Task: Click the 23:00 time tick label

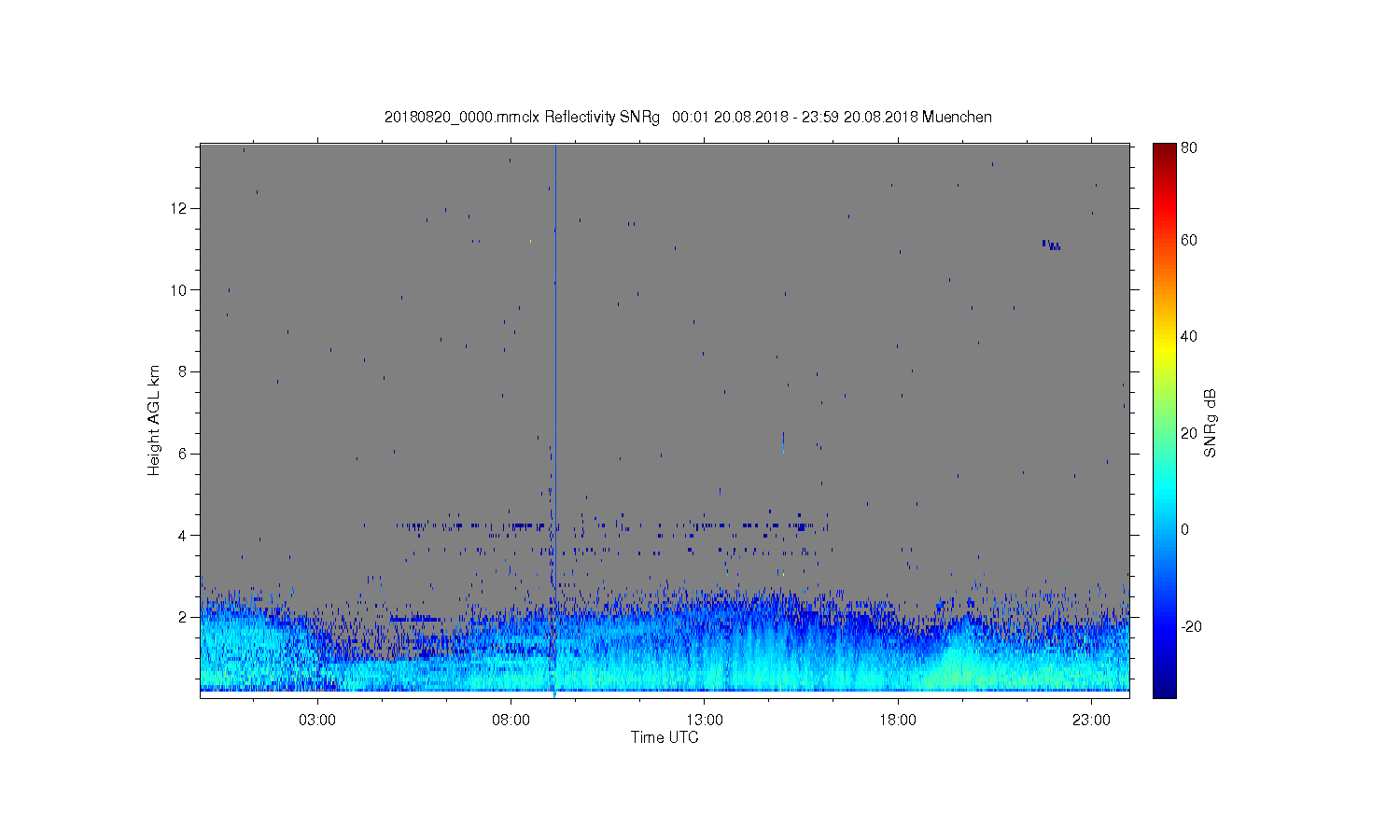Action: pos(1091,721)
